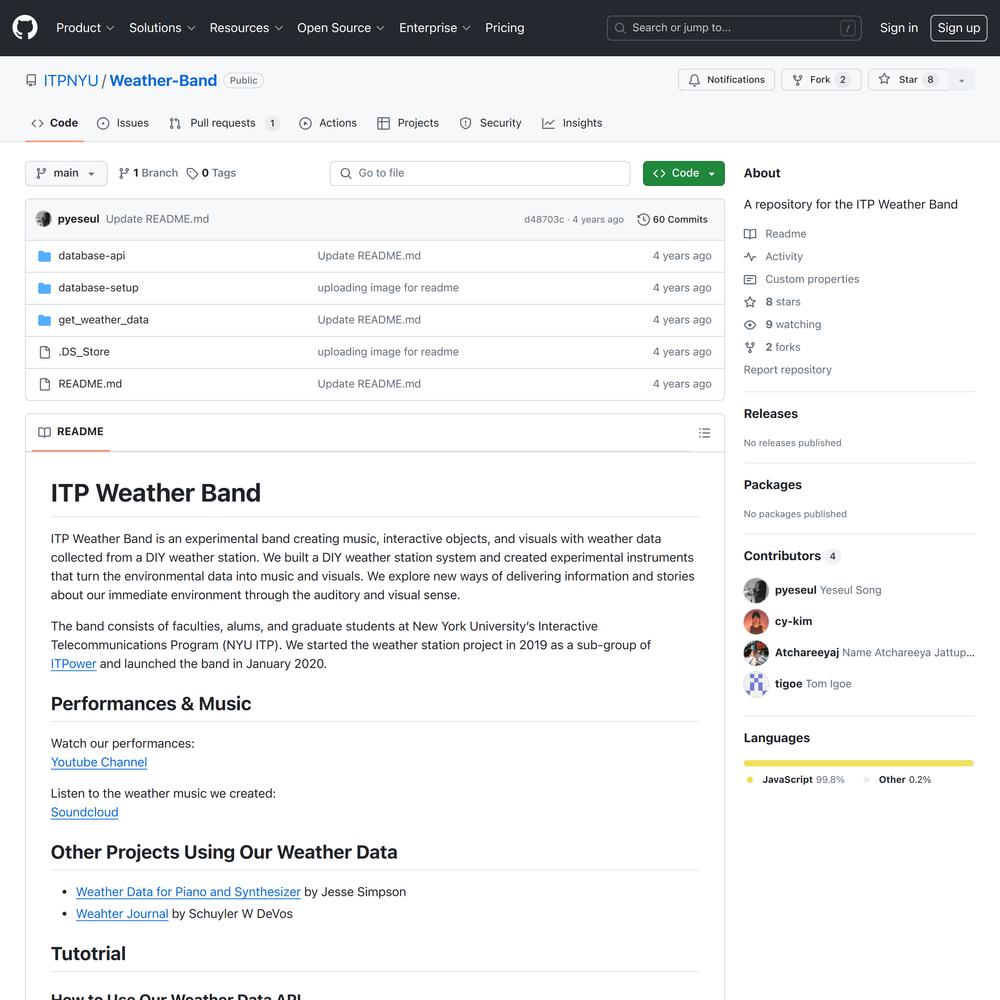1000x1000 pixels.
Task: Click the bell icon in Notifications button
Action: [x=694, y=80]
